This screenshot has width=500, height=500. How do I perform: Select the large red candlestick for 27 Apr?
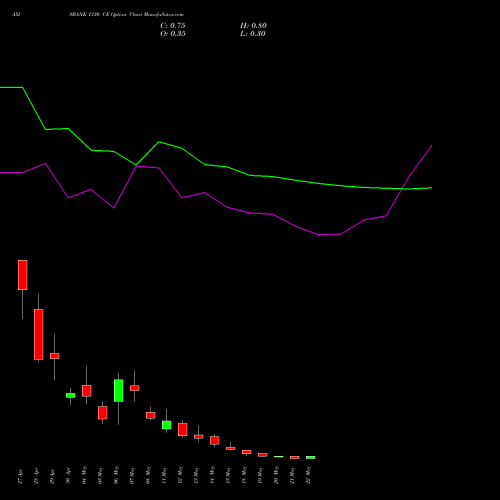click(23, 275)
